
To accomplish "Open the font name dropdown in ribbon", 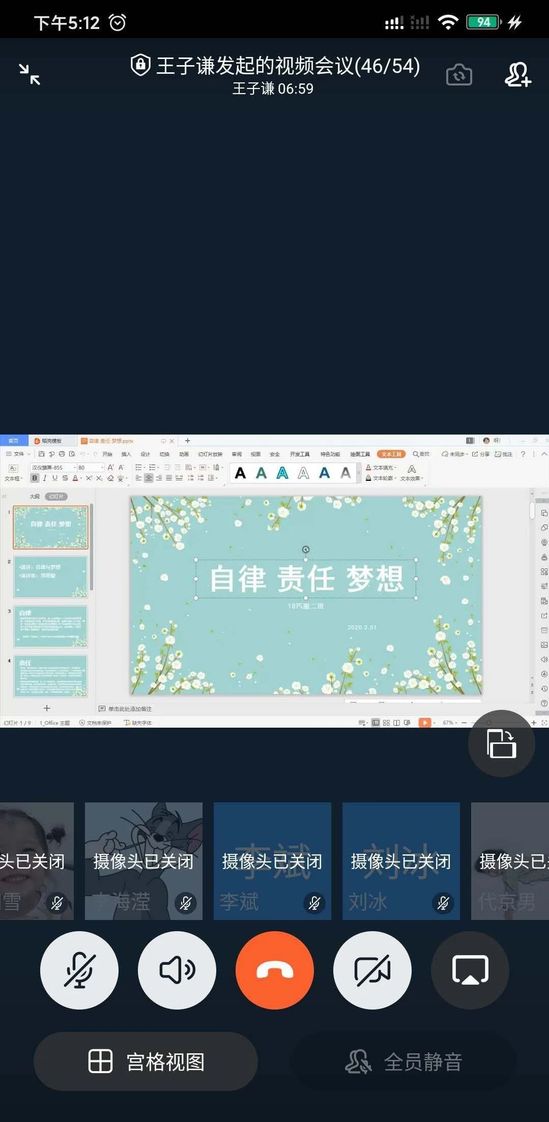I will point(53,467).
